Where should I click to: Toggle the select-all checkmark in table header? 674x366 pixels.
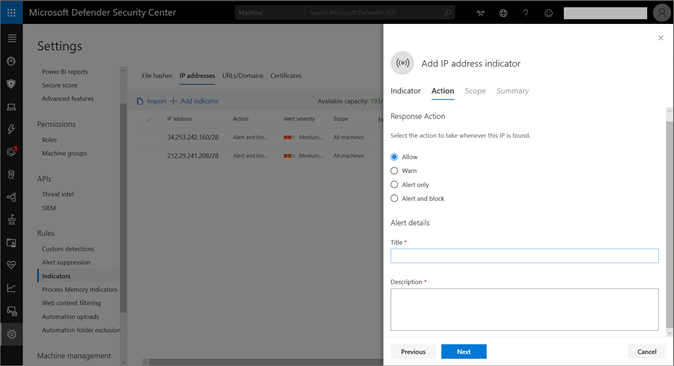point(149,119)
